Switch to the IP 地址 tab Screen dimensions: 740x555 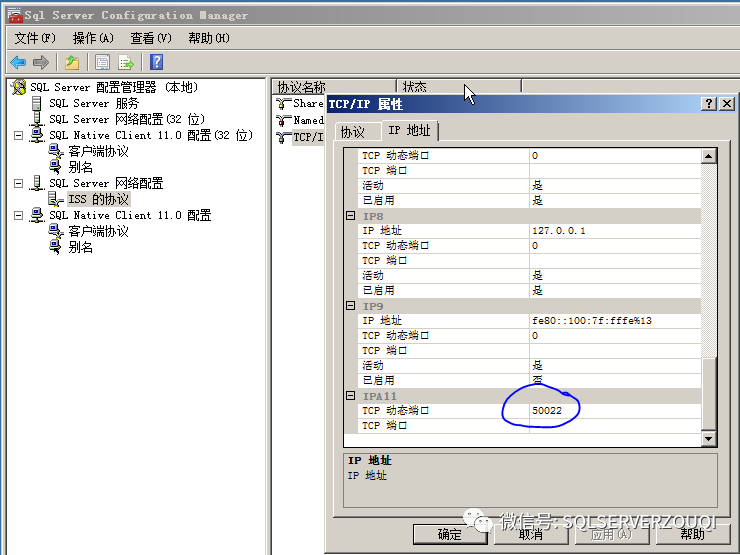(409, 130)
